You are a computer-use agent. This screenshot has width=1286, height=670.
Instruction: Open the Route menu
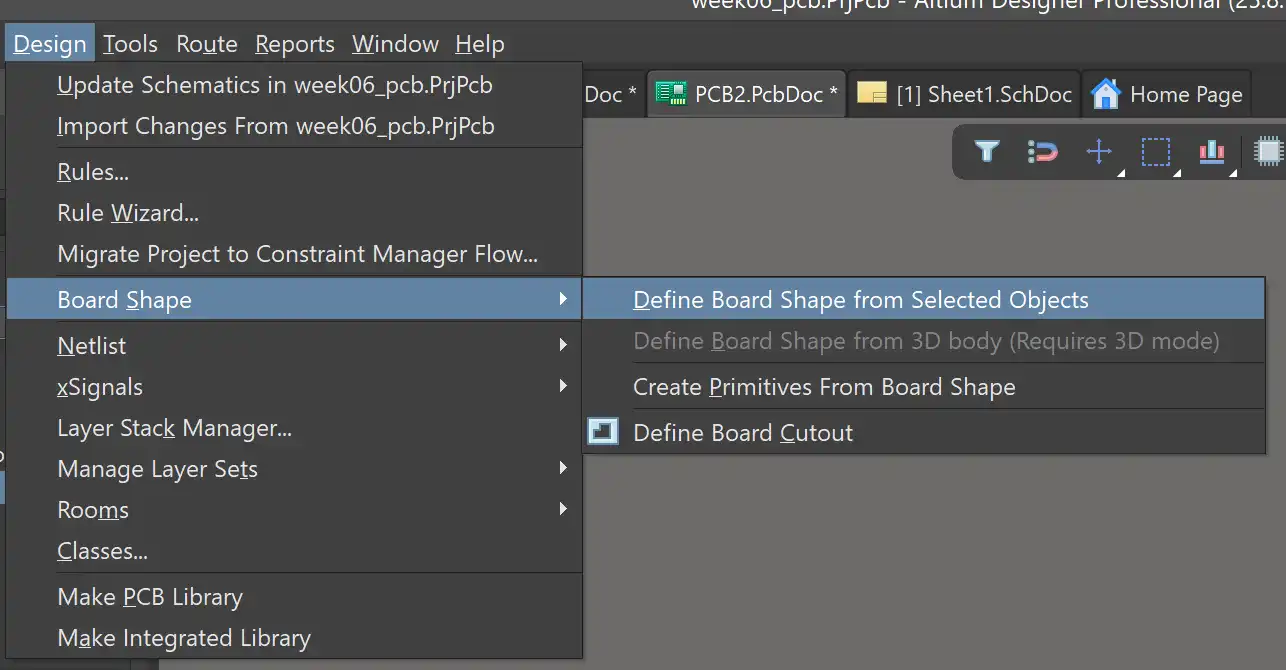206,44
